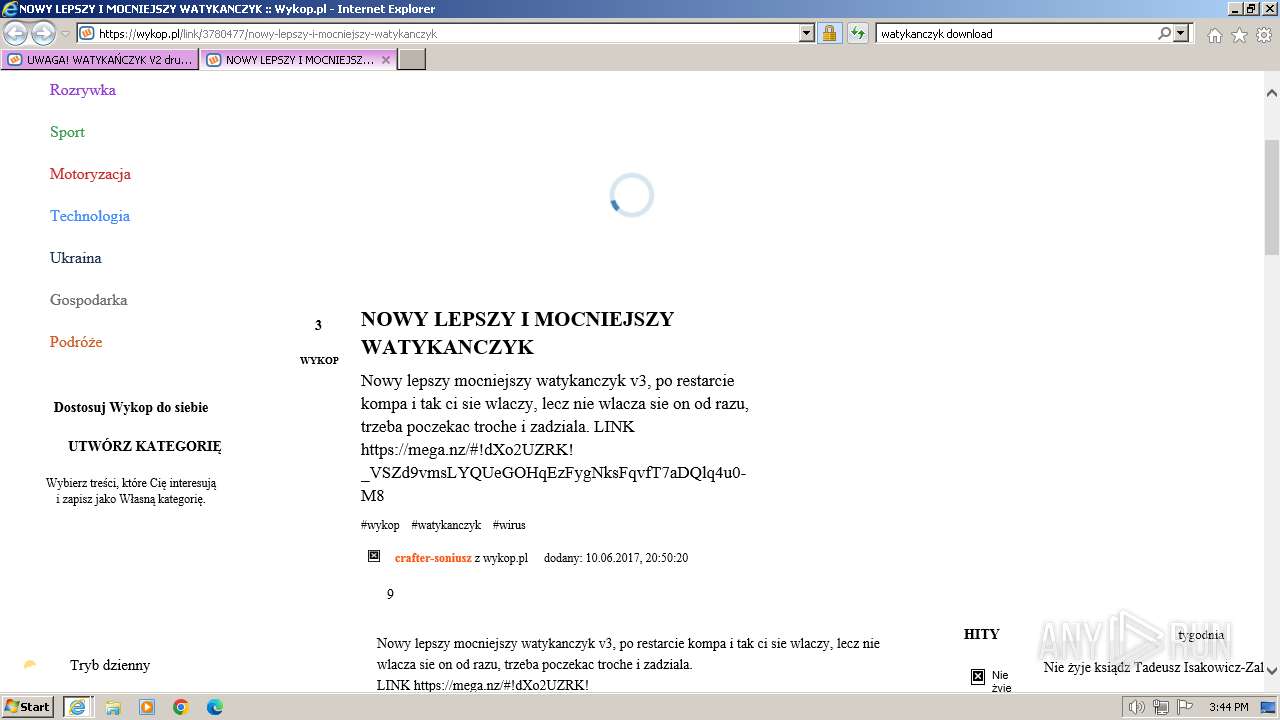Open the Windows Start menu
The image size is (1280, 720).
pos(28,707)
